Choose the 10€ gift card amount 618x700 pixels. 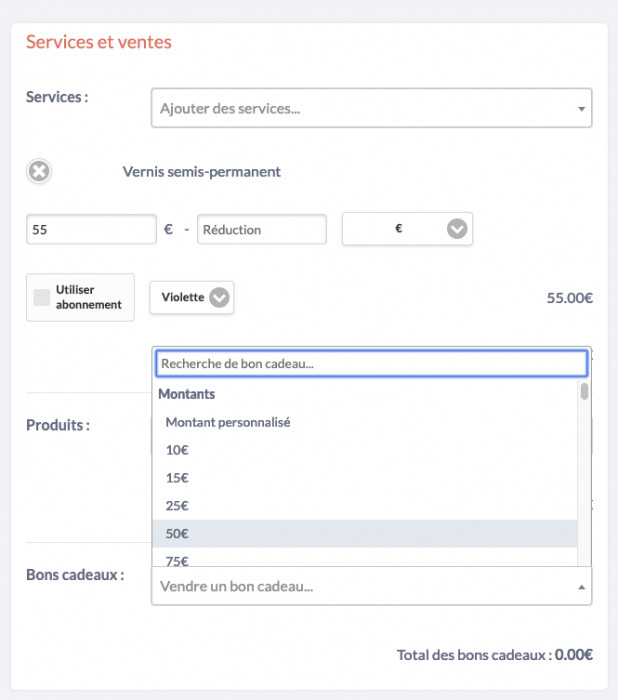point(178,450)
